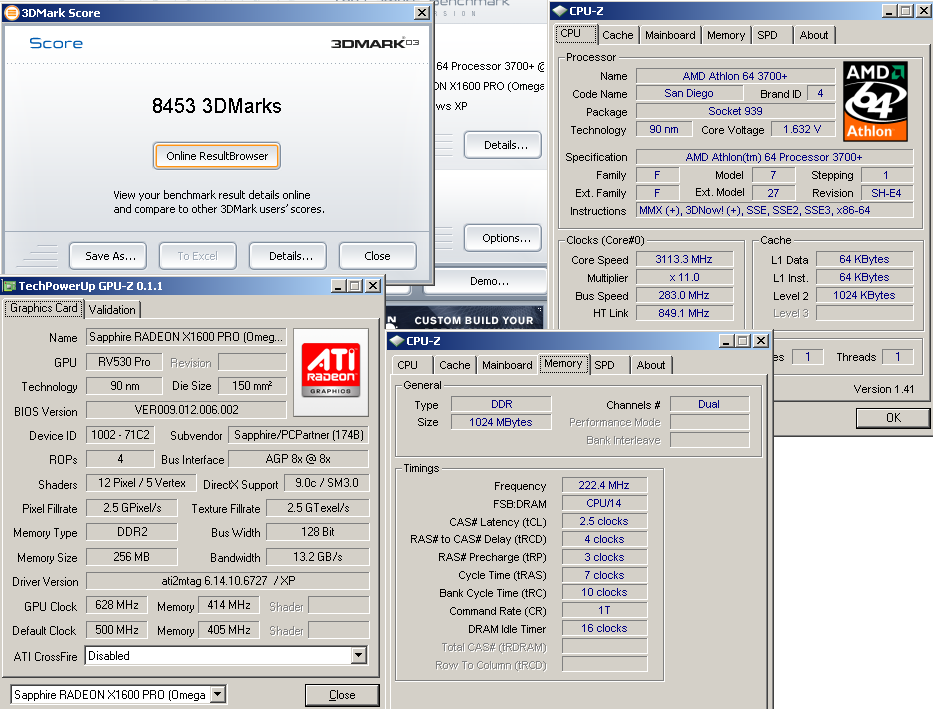Click the memory Frequency 222.4 MHz value
This screenshot has height=709, width=933.
(x=604, y=485)
